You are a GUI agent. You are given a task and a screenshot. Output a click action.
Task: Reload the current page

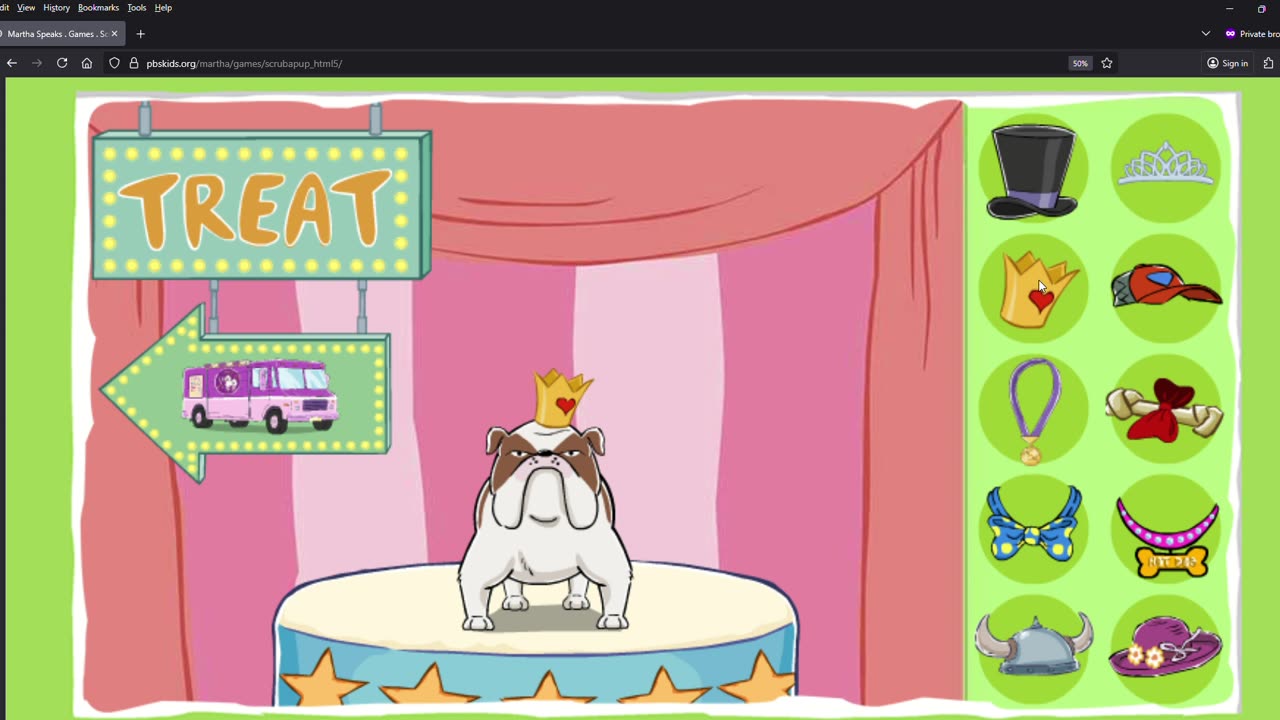[62, 63]
